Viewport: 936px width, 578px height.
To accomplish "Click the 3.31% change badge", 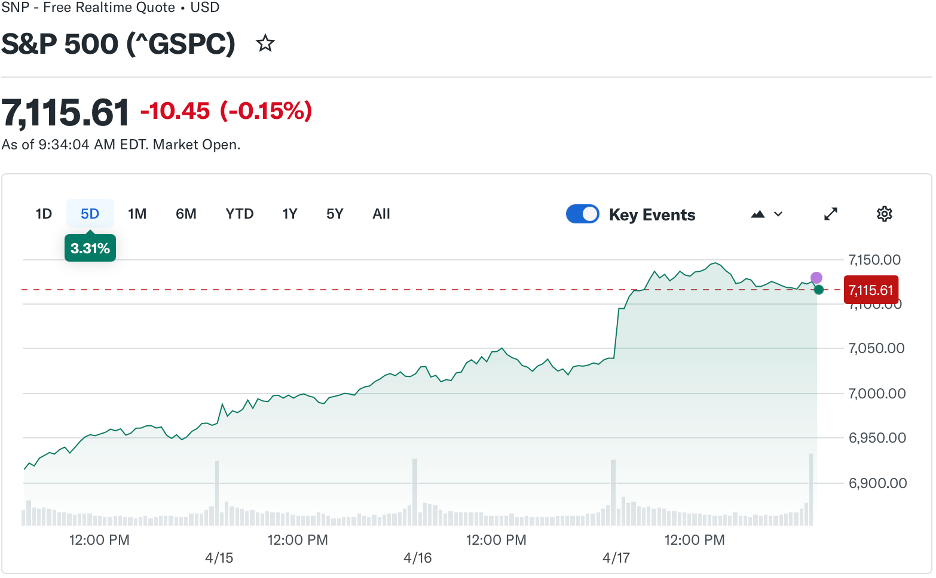I will 90,248.
